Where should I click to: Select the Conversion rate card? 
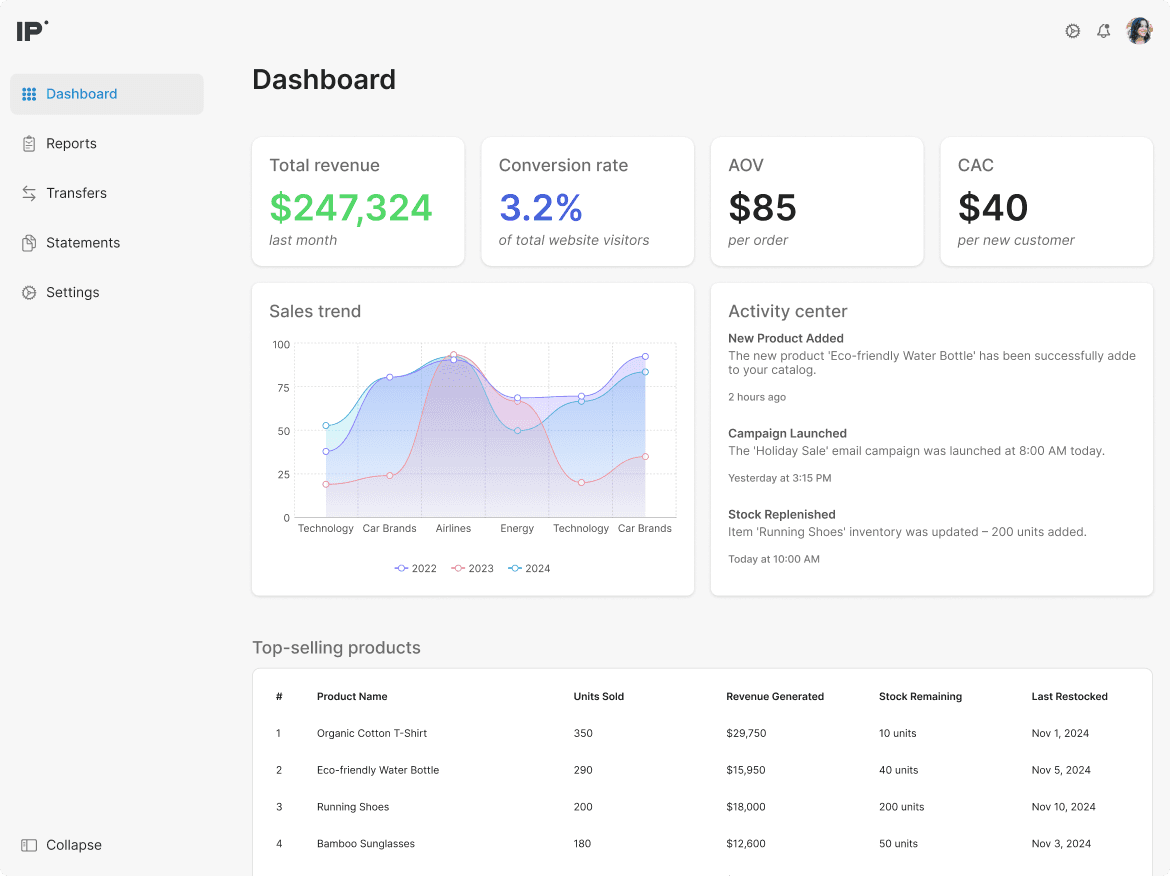point(587,201)
